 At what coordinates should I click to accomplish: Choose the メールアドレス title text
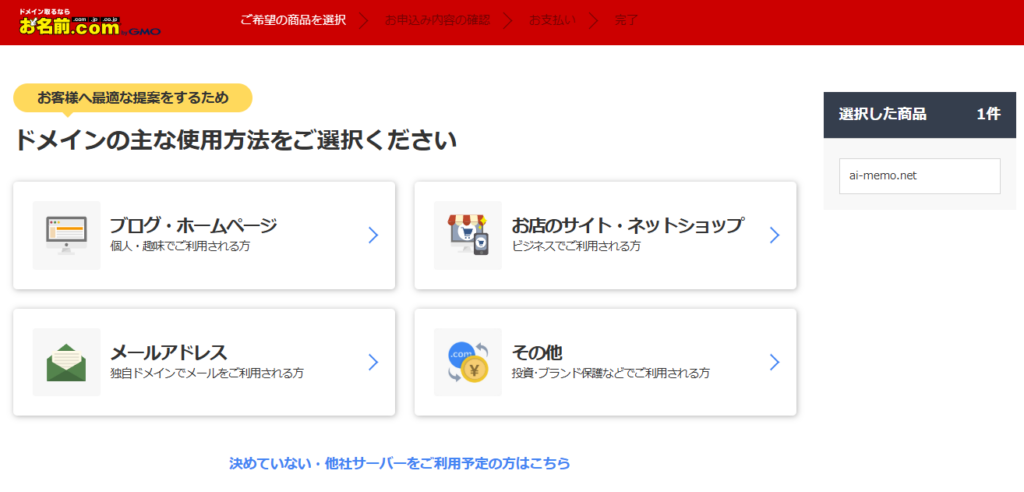[x=169, y=352]
